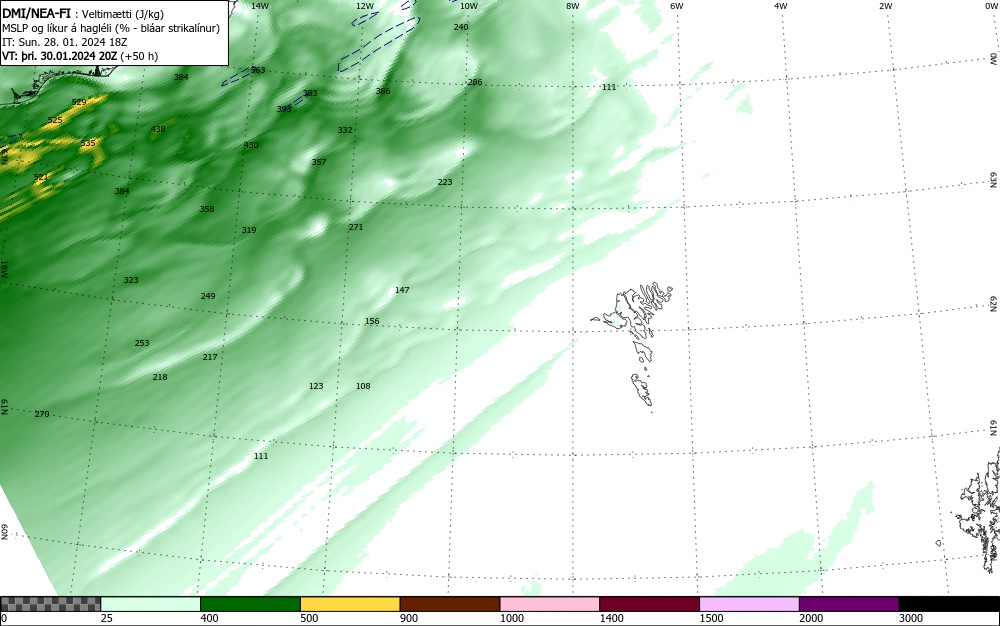Click the map value 123
Image resolution: width=1000 pixels, height=626 pixels.
click(x=316, y=386)
